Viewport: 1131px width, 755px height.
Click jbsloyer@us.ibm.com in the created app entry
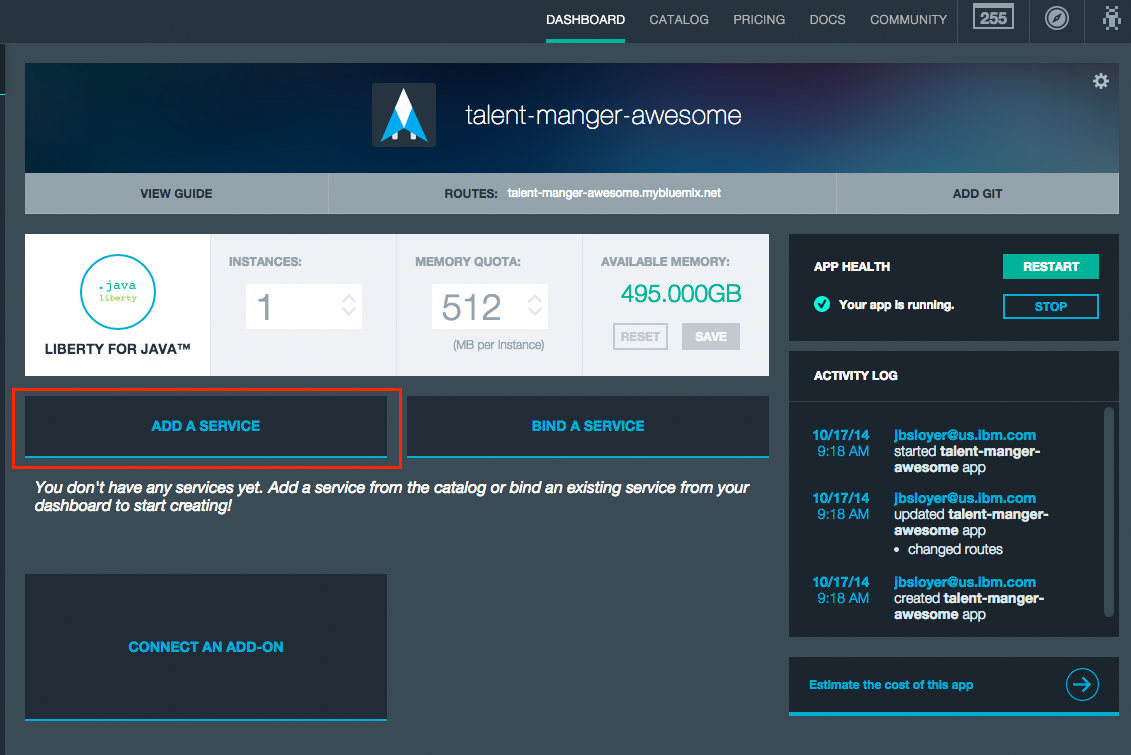[964, 582]
